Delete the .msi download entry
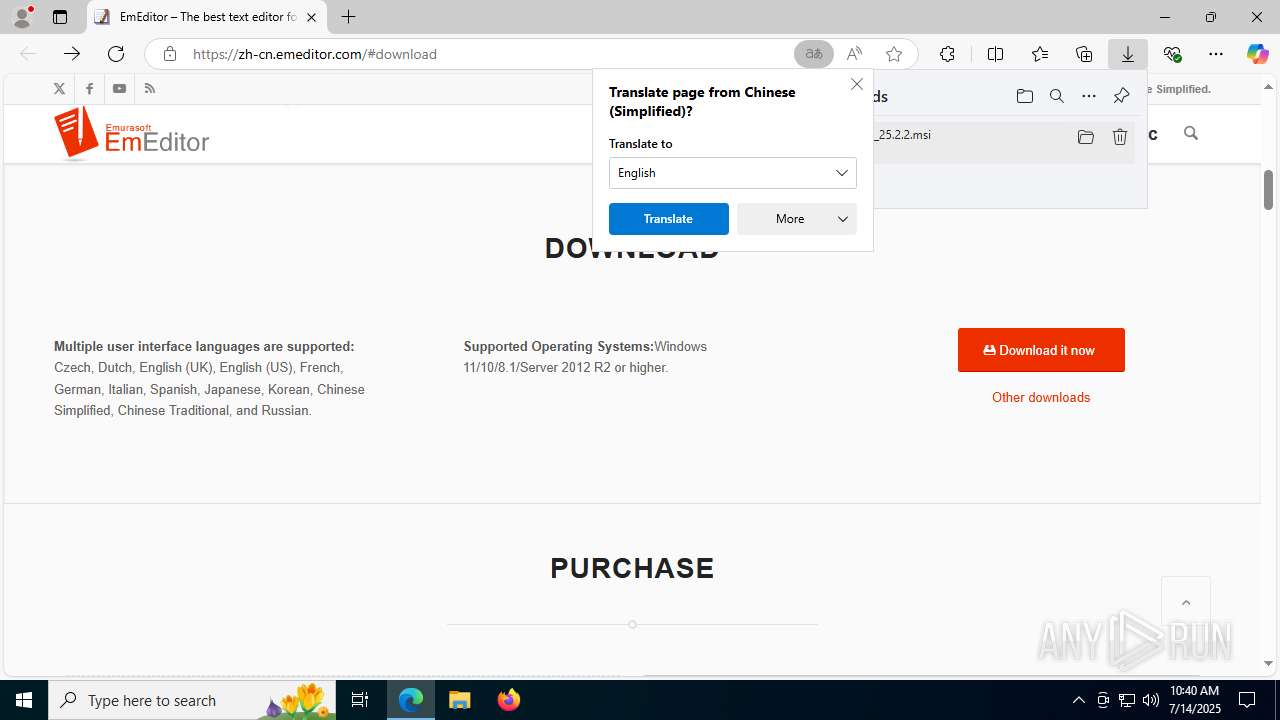Viewport: 1280px width, 720px height. tap(1120, 137)
